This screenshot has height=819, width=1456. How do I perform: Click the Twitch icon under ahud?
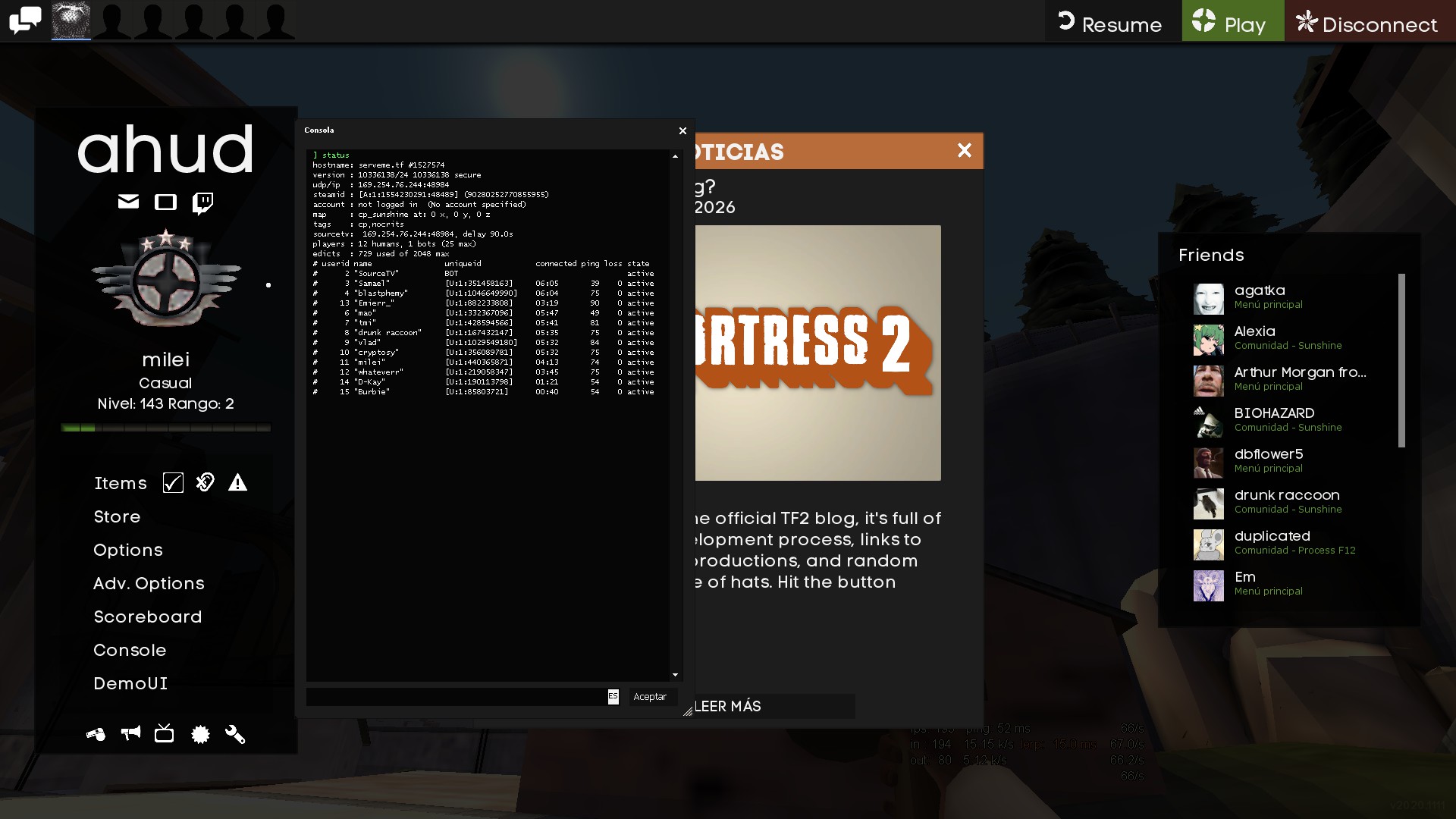pyautogui.click(x=202, y=202)
